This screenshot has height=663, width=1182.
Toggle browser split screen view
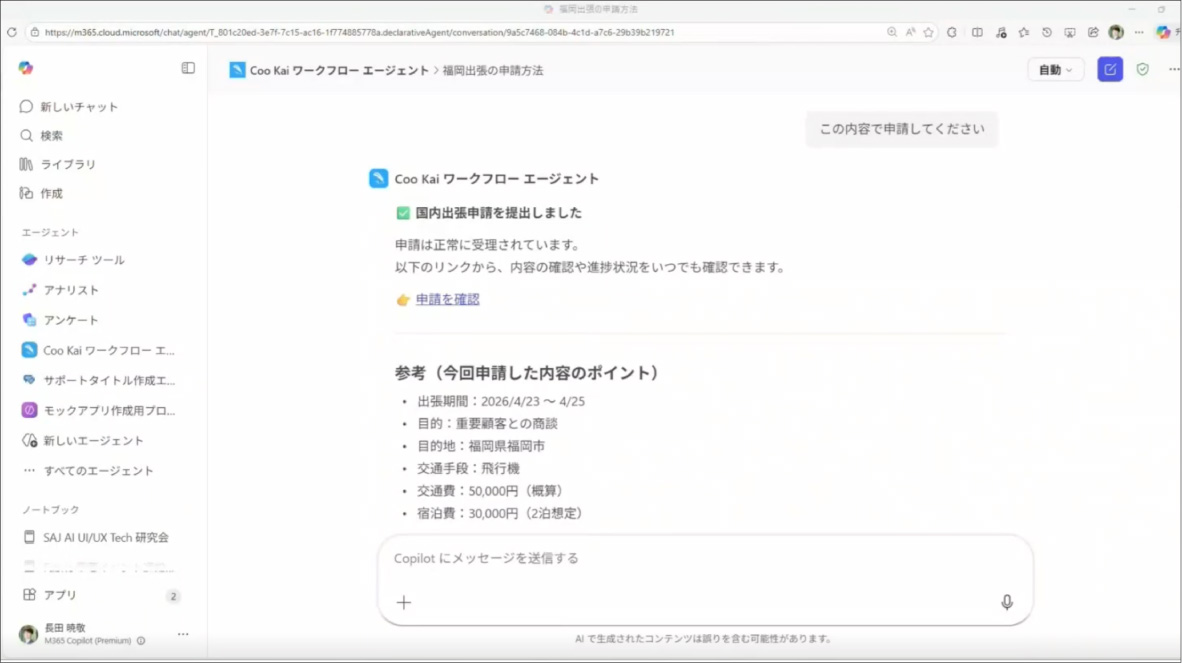click(975, 32)
